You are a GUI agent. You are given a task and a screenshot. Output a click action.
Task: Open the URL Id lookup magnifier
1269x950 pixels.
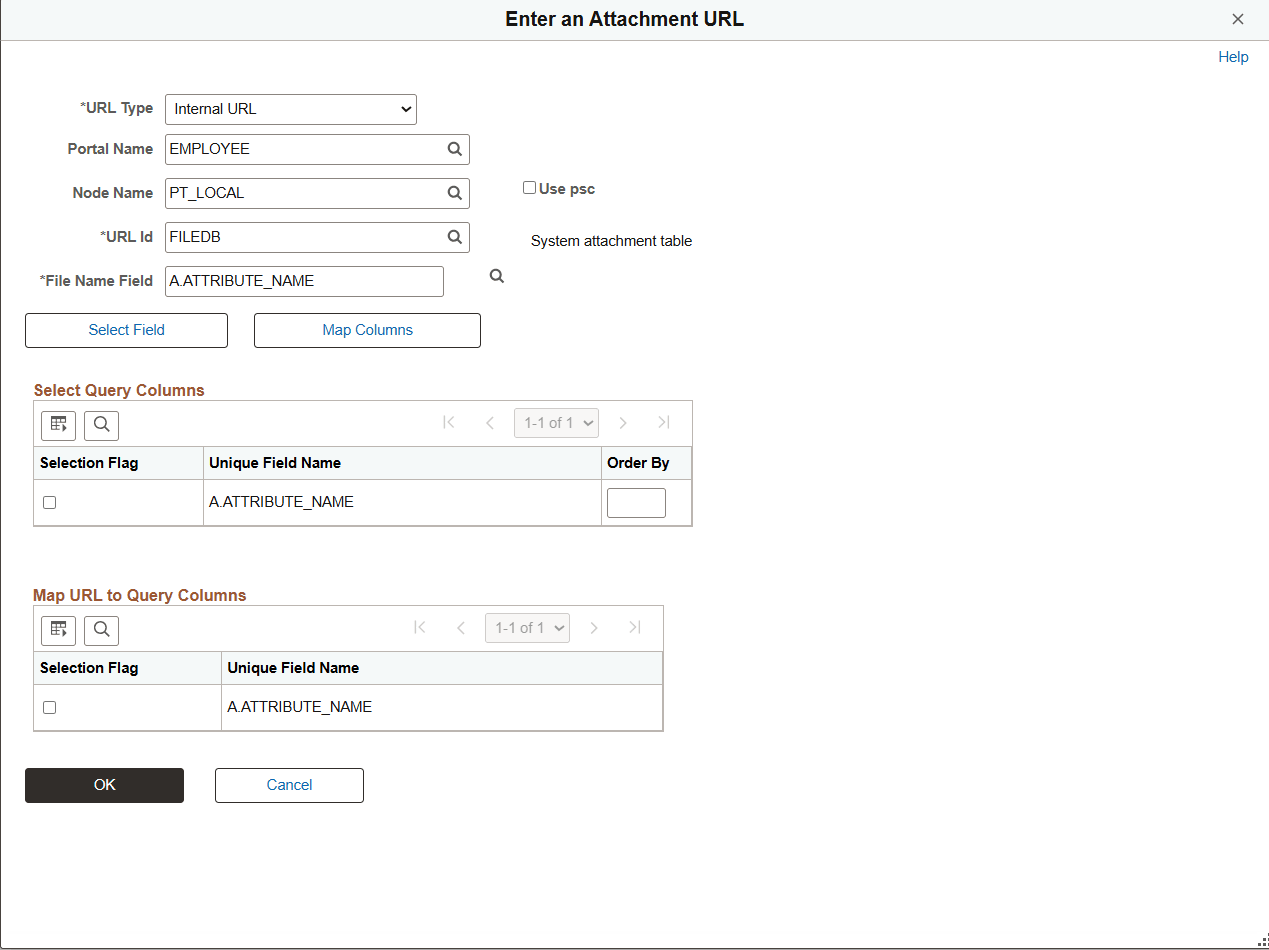click(x=455, y=237)
